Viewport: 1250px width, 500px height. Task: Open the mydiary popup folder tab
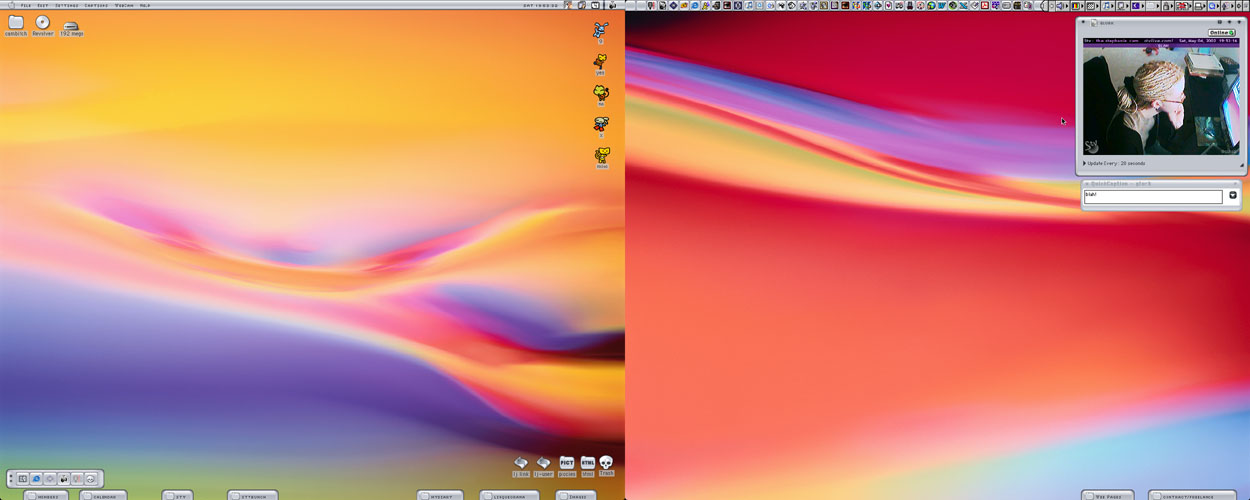pos(440,495)
